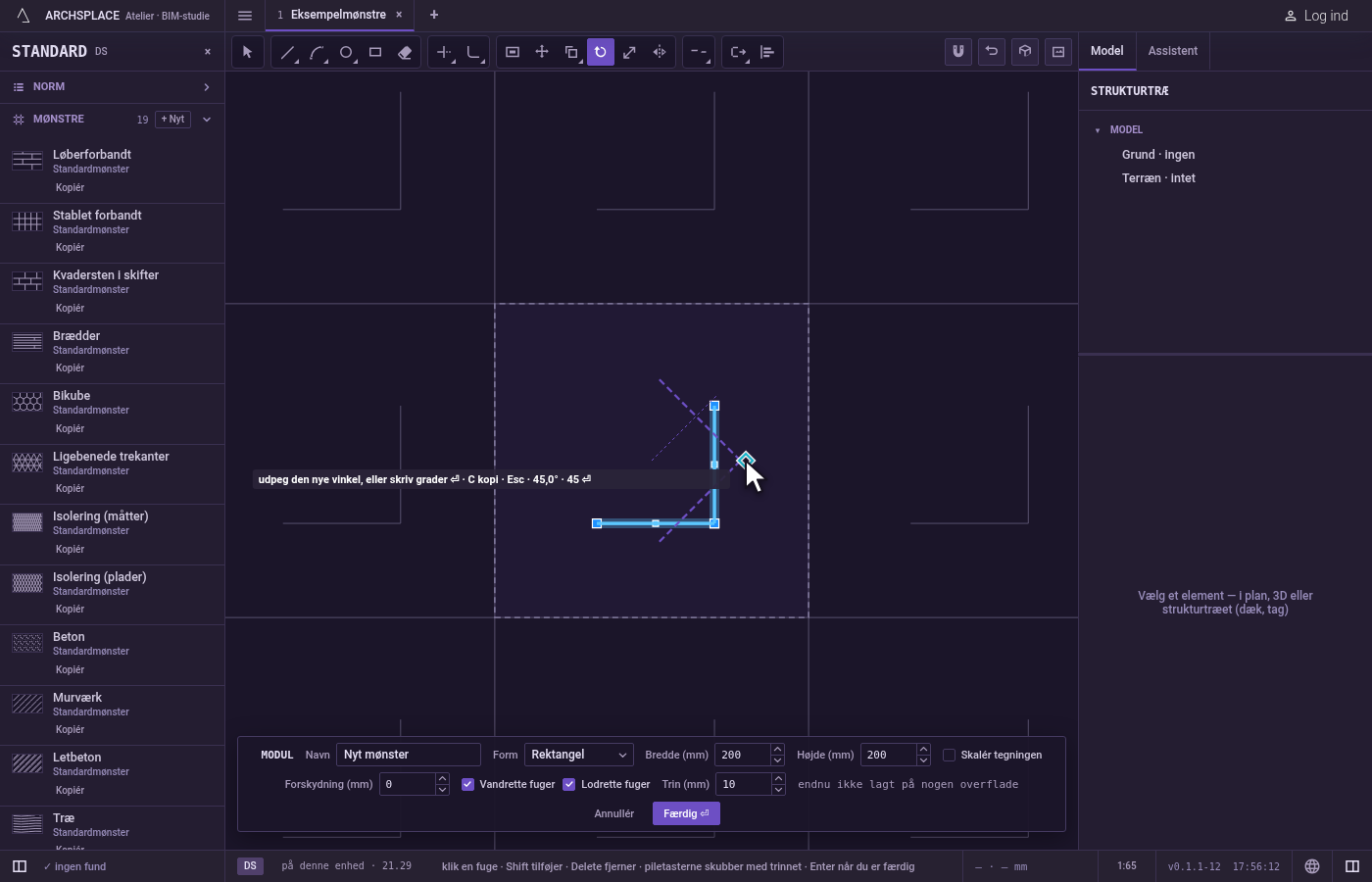Uncheck Vandrette fuger checkbox
Viewport: 1372px width, 882px height.
tap(467, 784)
